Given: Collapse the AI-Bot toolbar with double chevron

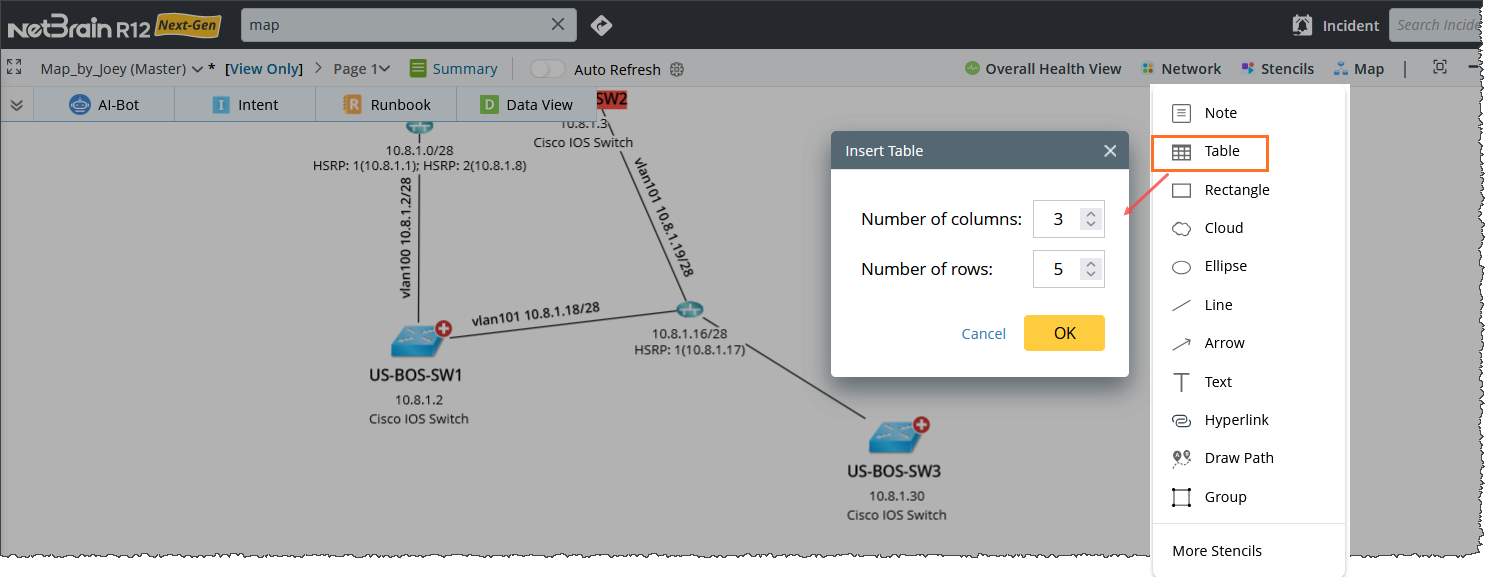Looking at the screenshot, I should pos(17,105).
